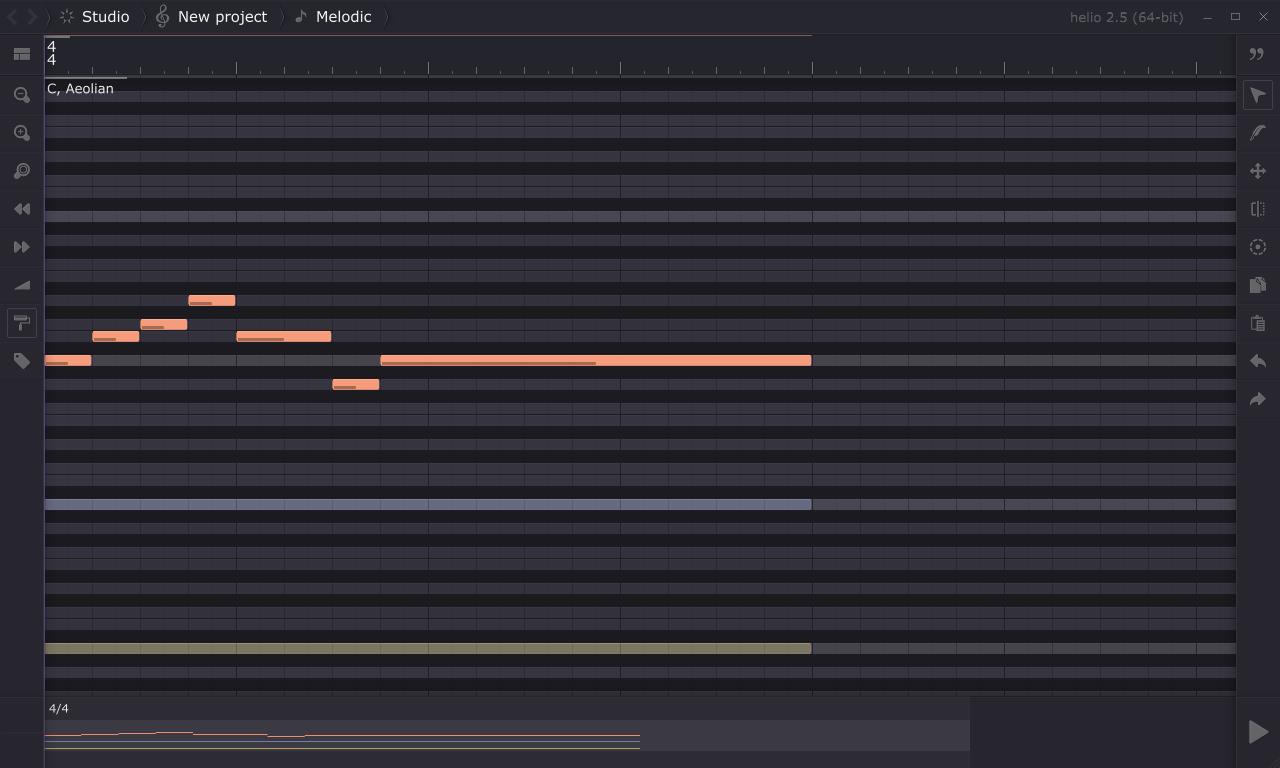Viewport: 1280px width, 768px height.
Task: Click the C, Aeolian key signature label
Action: tap(80, 89)
